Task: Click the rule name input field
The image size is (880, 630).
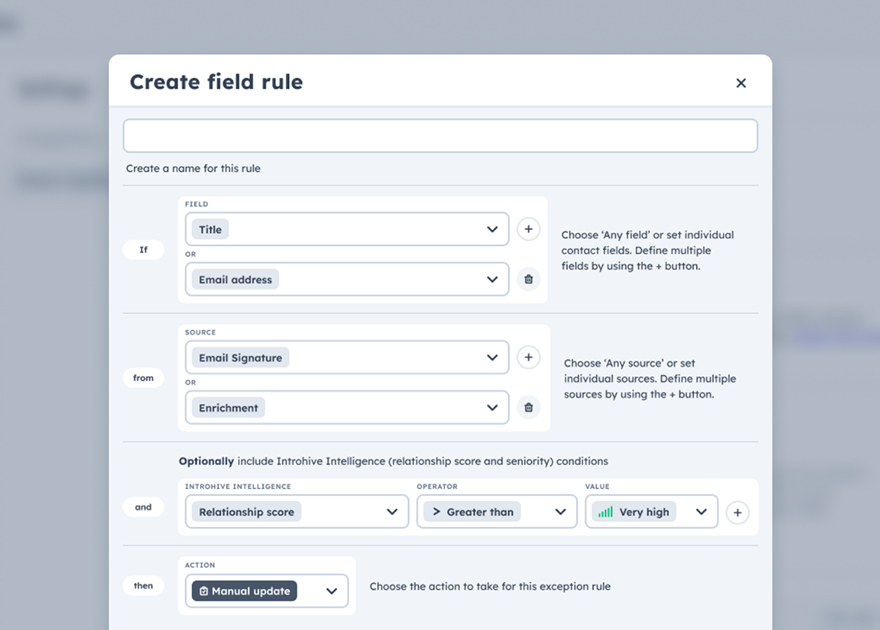Action: 440,135
